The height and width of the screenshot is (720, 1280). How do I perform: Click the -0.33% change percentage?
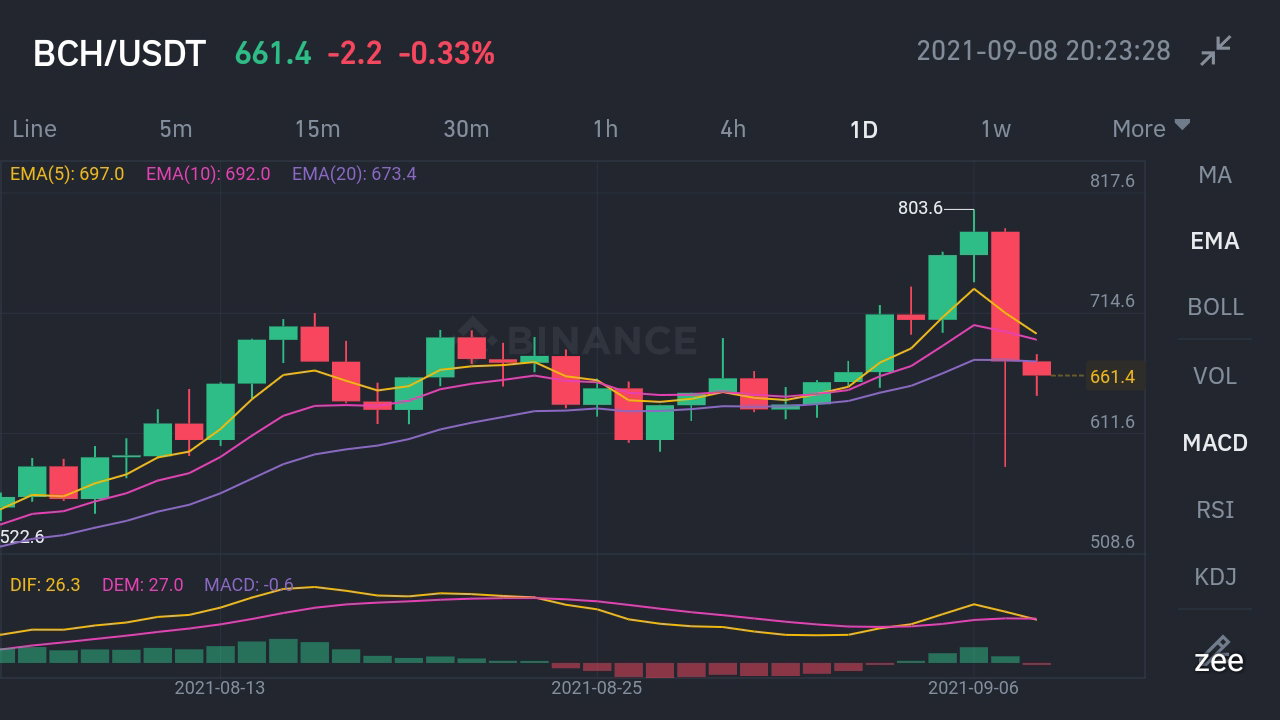(446, 53)
